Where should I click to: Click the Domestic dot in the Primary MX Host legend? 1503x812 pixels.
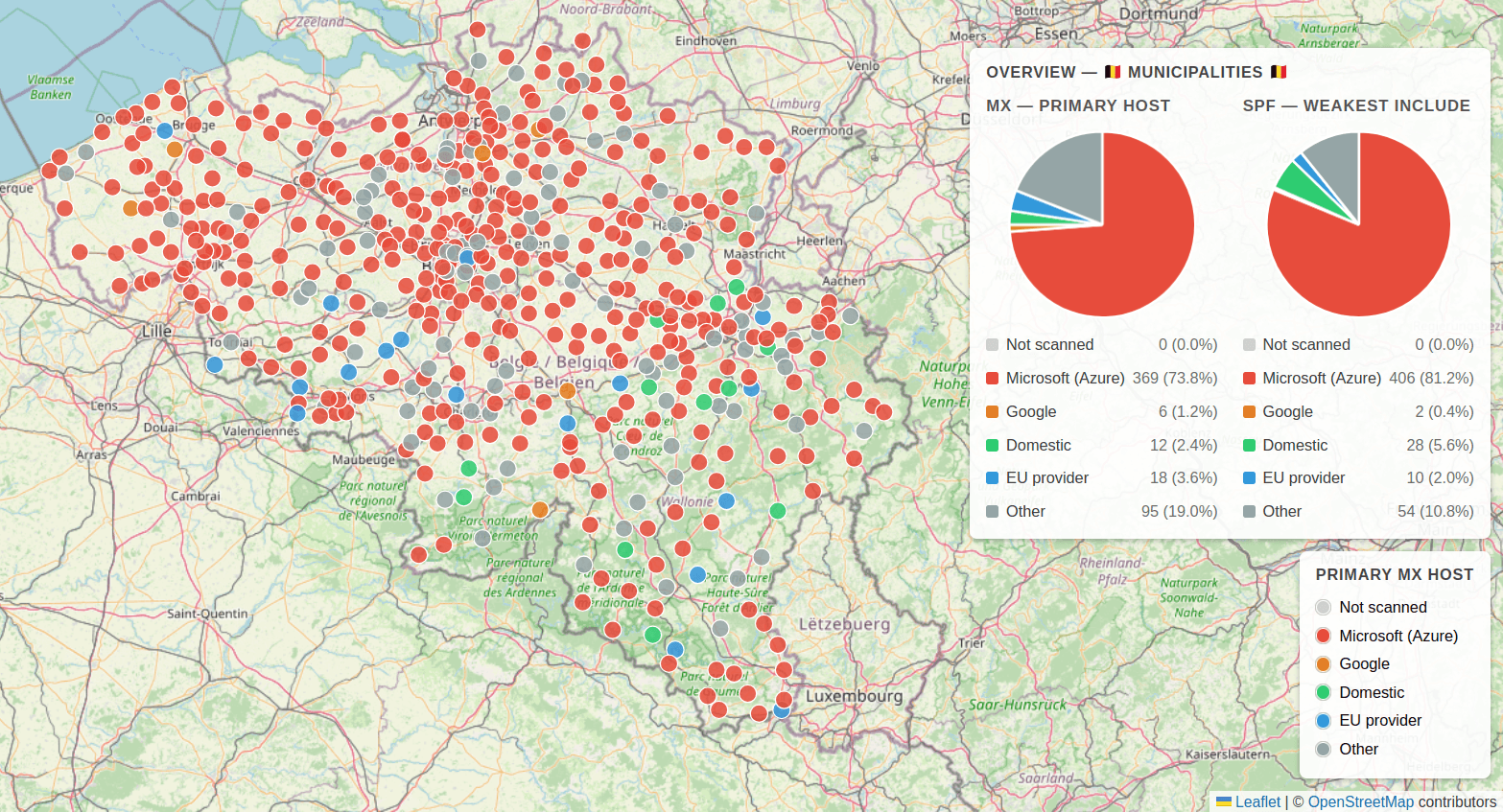pos(1323,692)
